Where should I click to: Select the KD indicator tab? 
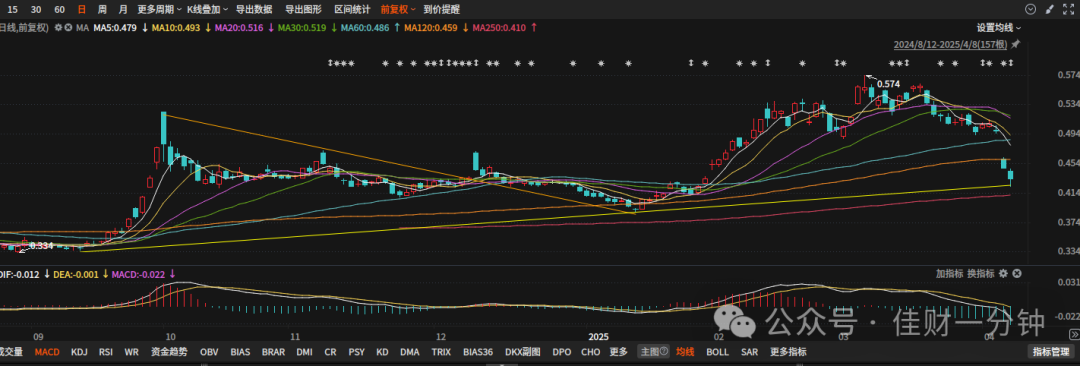tap(382, 352)
